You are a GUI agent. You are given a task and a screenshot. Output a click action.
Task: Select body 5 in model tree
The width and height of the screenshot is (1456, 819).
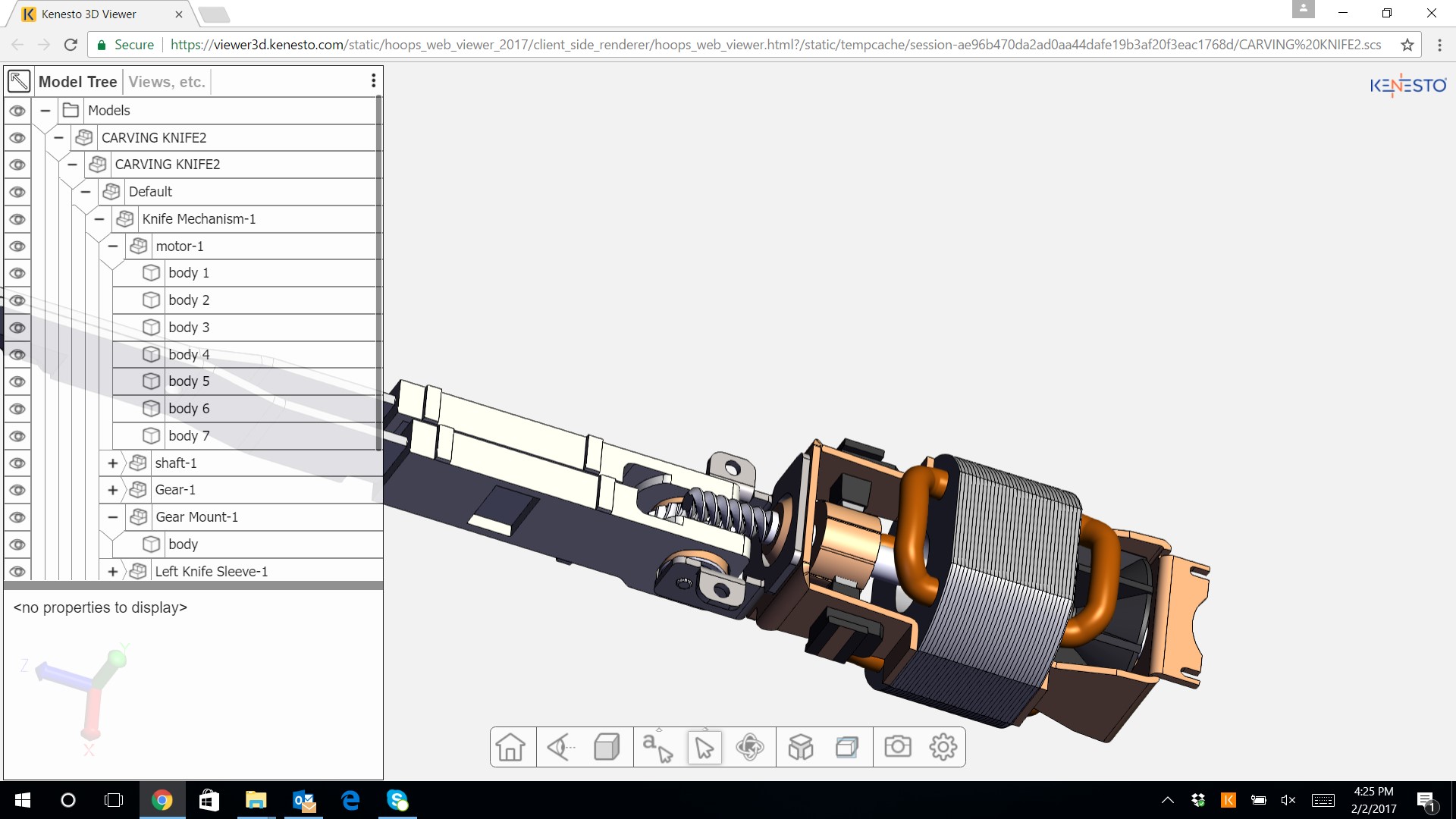point(189,381)
